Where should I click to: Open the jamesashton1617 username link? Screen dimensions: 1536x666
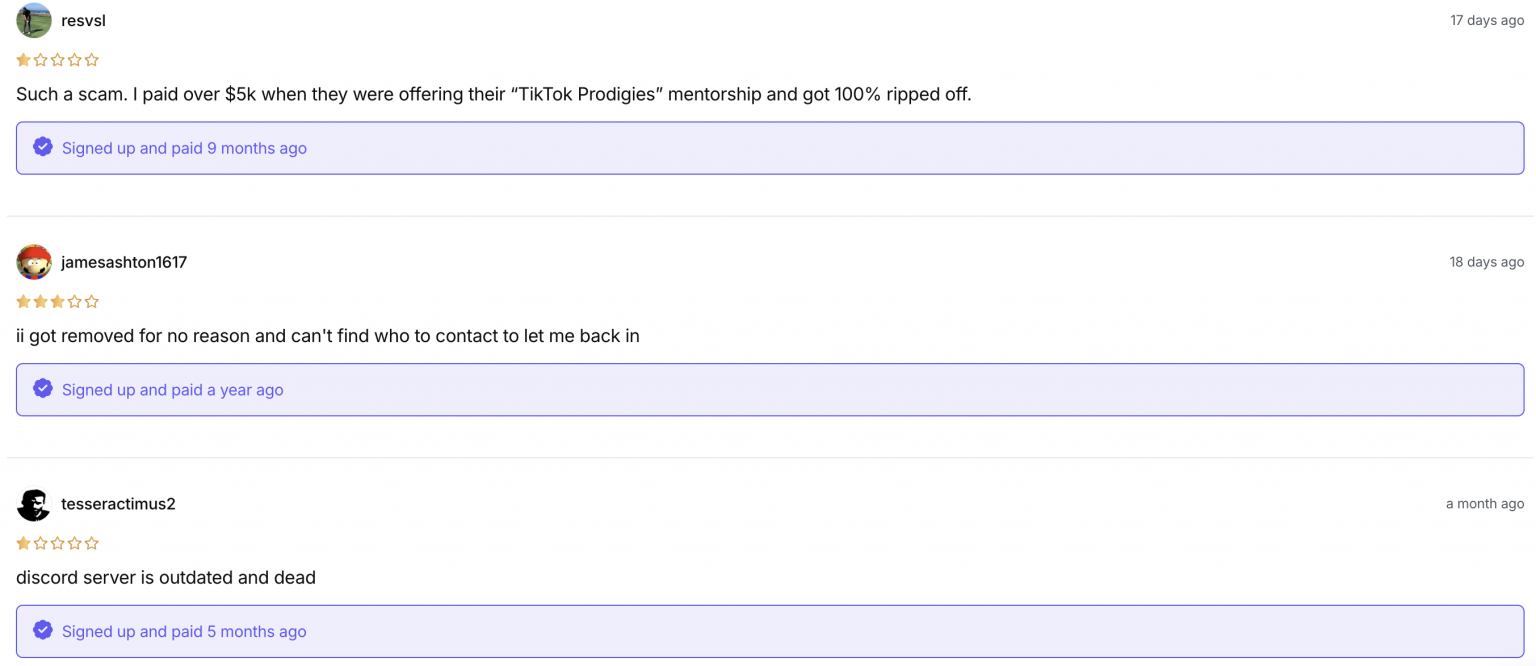[x=124, y=262]
